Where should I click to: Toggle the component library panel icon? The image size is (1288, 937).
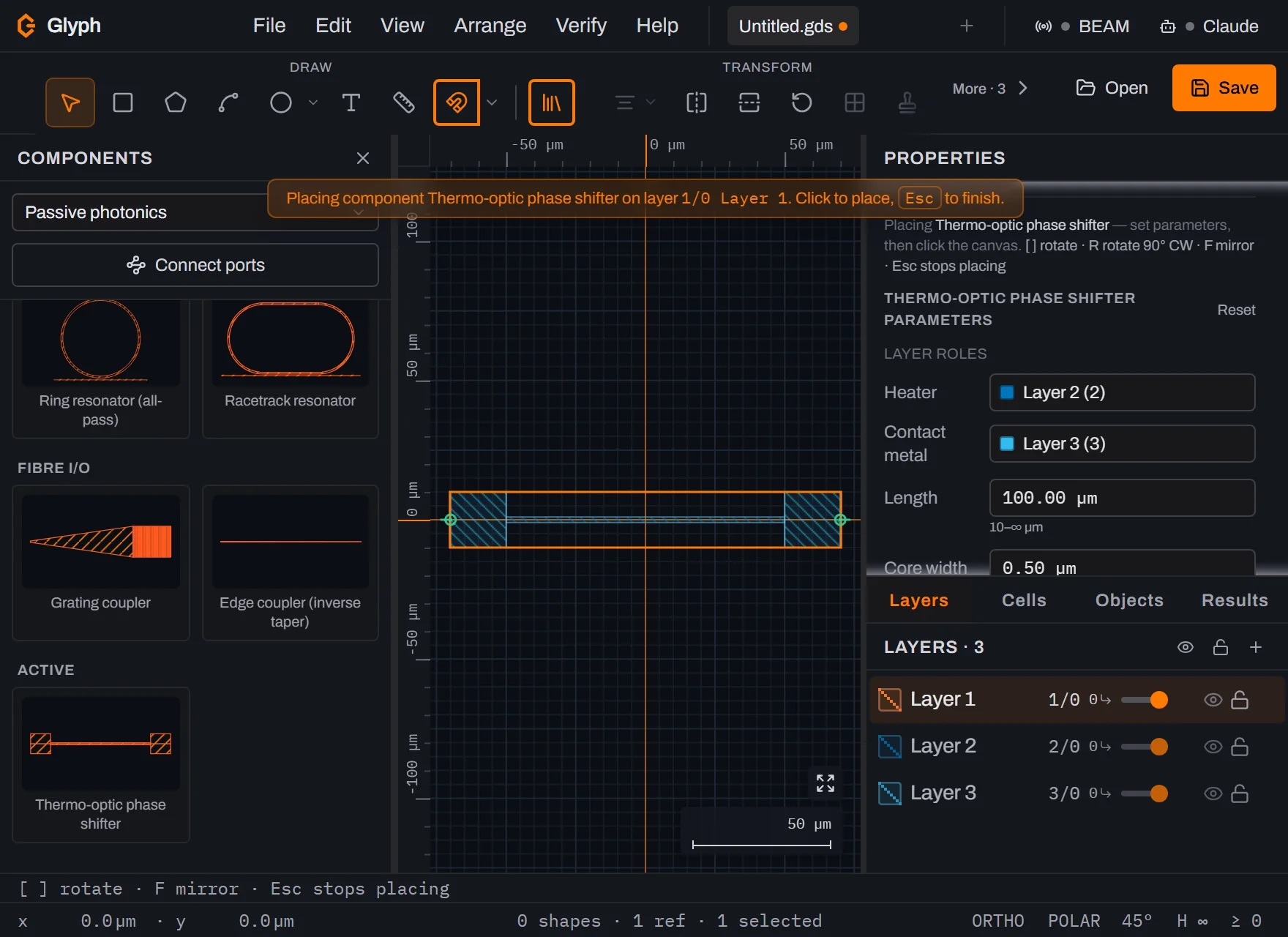click(552, 102)
